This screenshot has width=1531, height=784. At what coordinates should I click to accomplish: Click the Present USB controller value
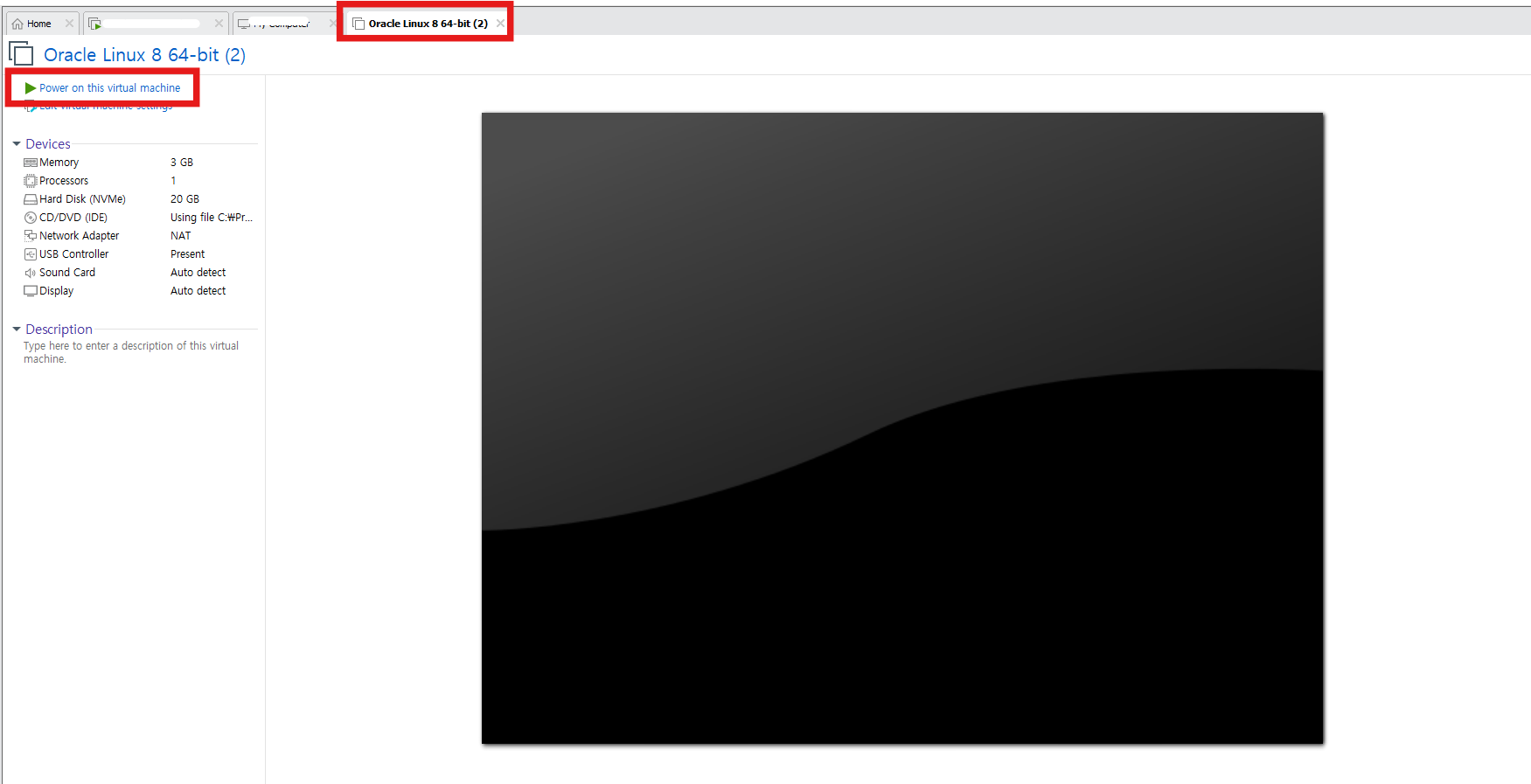pyautogui.click(x=187, y=254)
